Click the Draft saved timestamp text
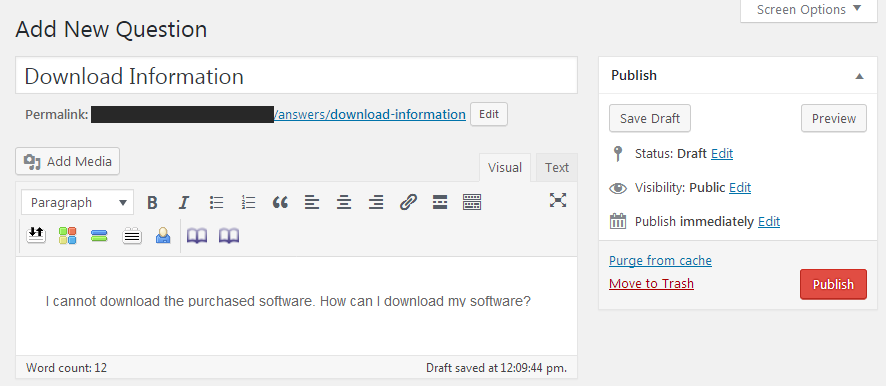Screen dimensions: 886x386 coord(496,368)
